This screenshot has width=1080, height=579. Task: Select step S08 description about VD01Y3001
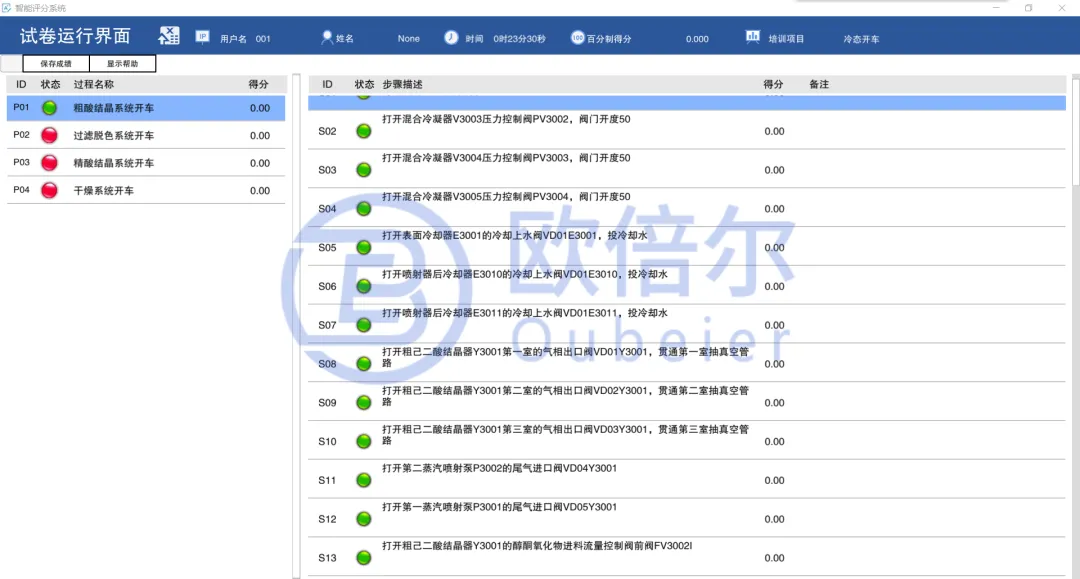565,357
